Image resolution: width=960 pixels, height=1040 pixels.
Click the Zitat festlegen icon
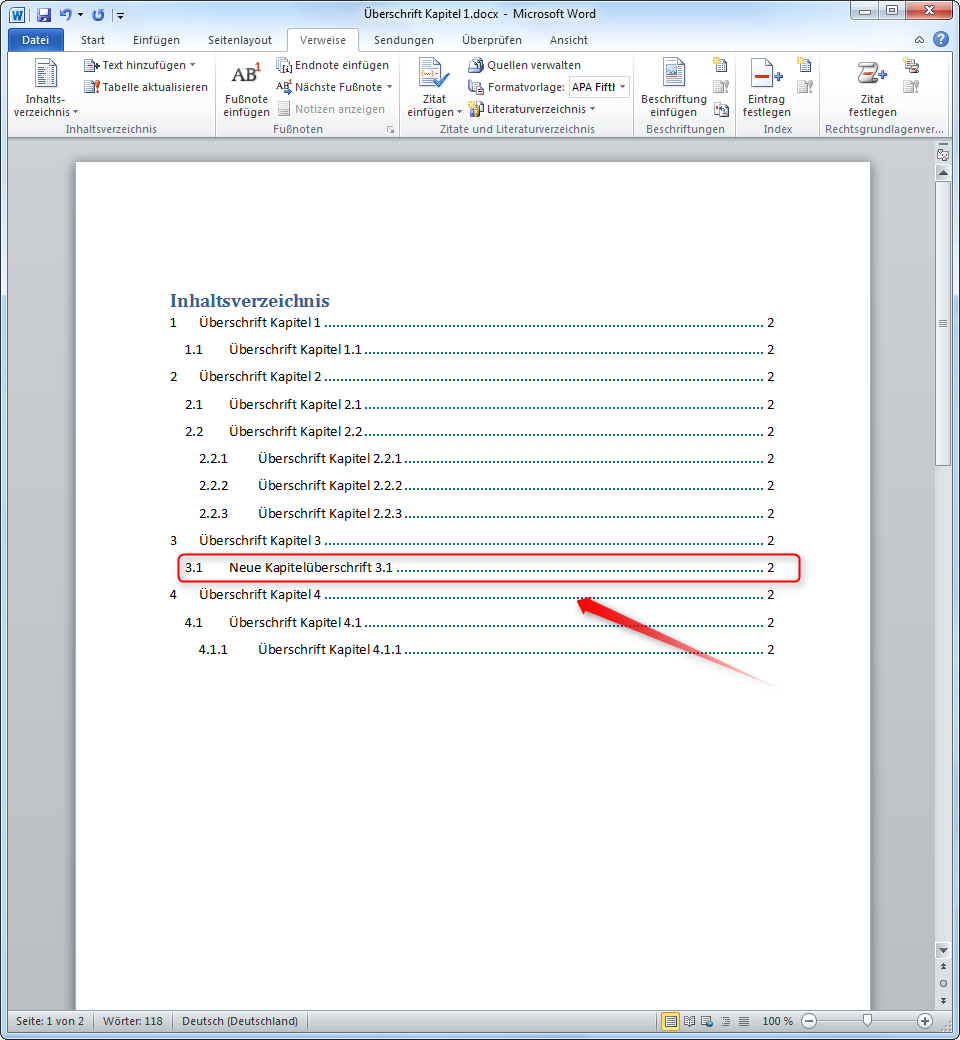(872, 75)
